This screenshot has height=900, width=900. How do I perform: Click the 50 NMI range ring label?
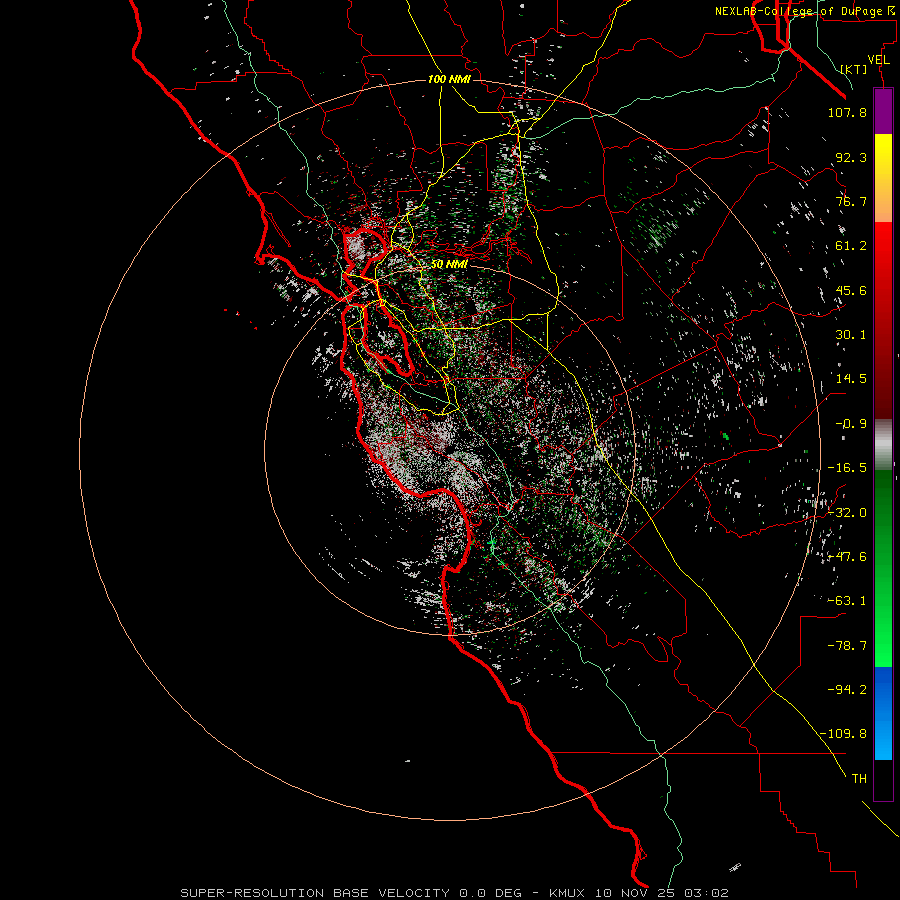[x=449, y=264]
